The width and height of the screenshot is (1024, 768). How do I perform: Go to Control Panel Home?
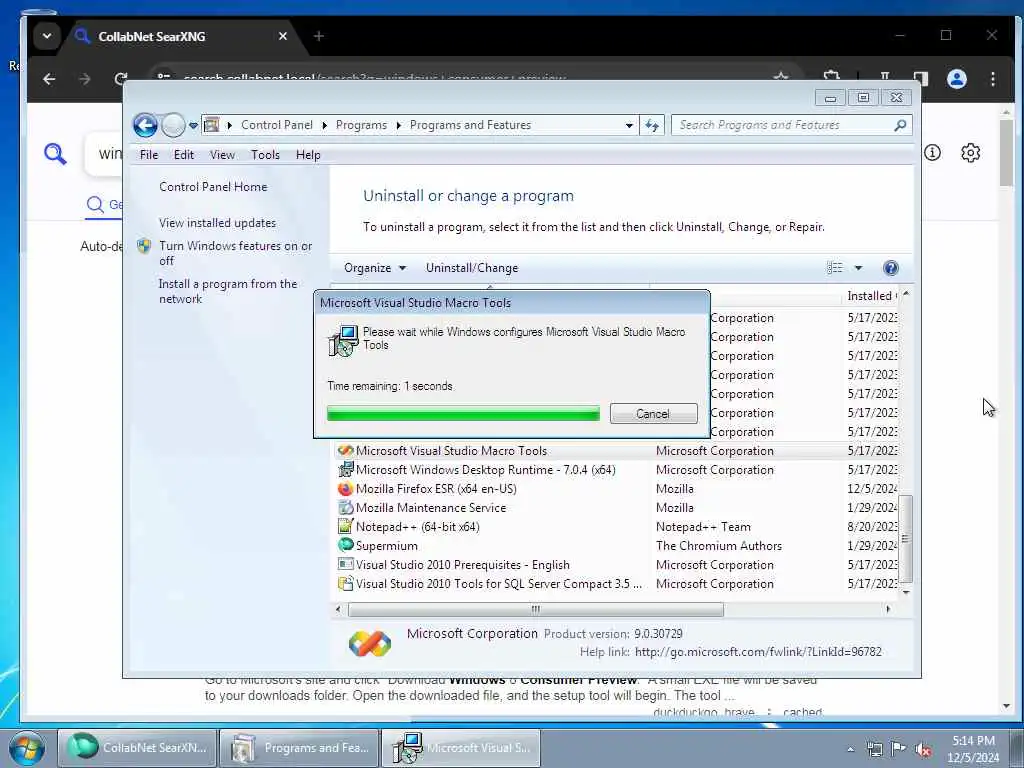pyautogui.click(x=213, y=187)
